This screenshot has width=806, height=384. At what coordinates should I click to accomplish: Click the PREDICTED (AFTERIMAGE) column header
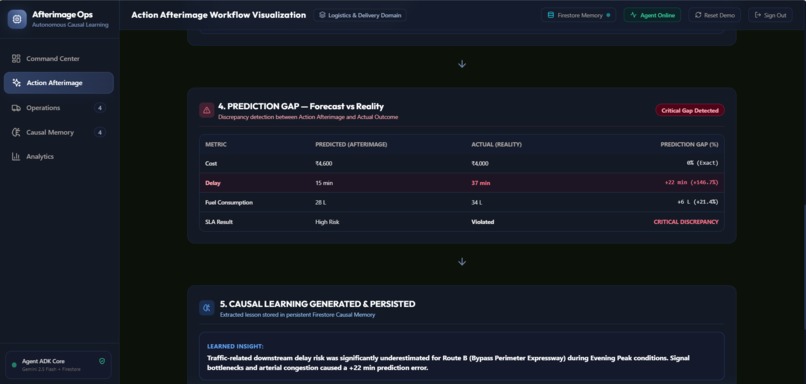tap(351, 144)
